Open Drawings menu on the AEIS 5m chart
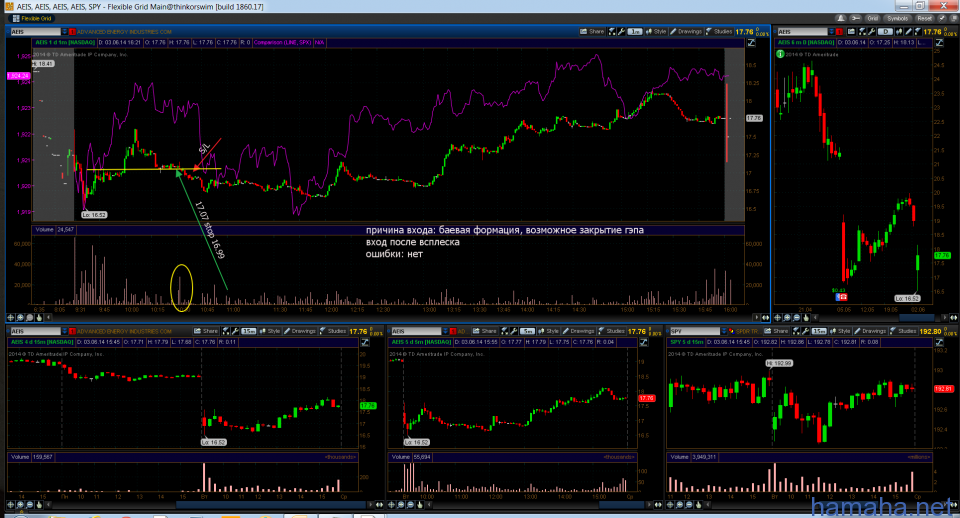Viewport: 960px width, 518px height. point(579,331)
